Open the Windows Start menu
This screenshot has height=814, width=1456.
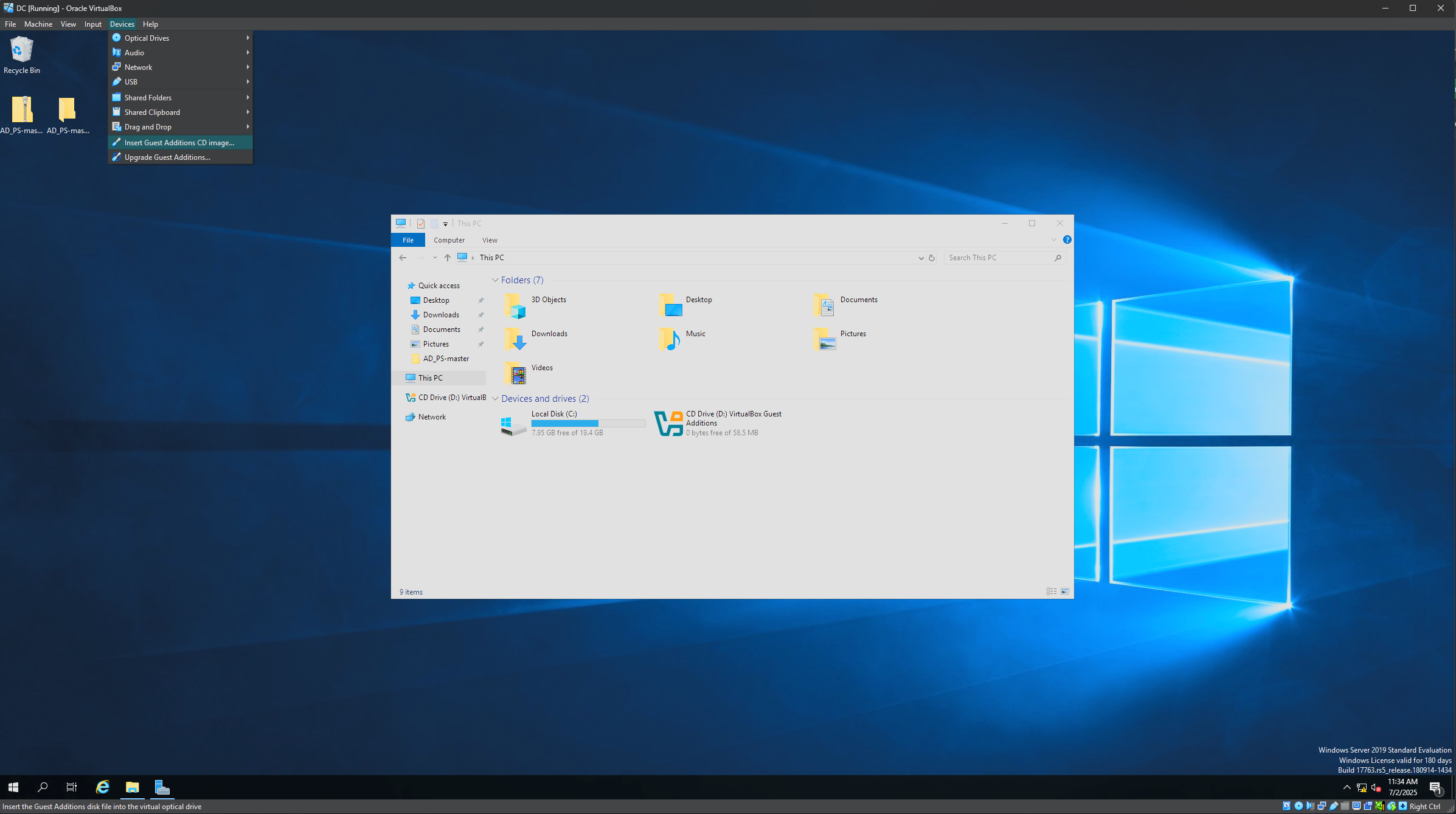pos(13,787)
